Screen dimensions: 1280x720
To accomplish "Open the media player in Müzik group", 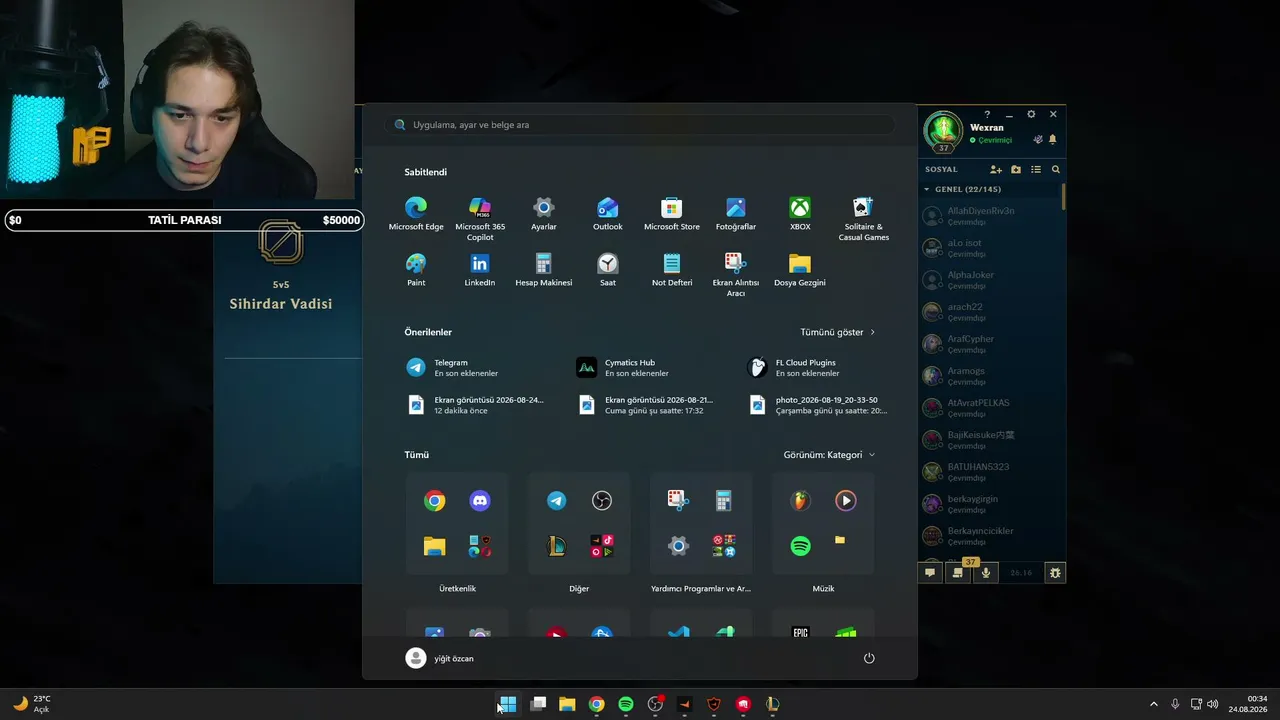I will pyautogui.click(x=846, y=501).
